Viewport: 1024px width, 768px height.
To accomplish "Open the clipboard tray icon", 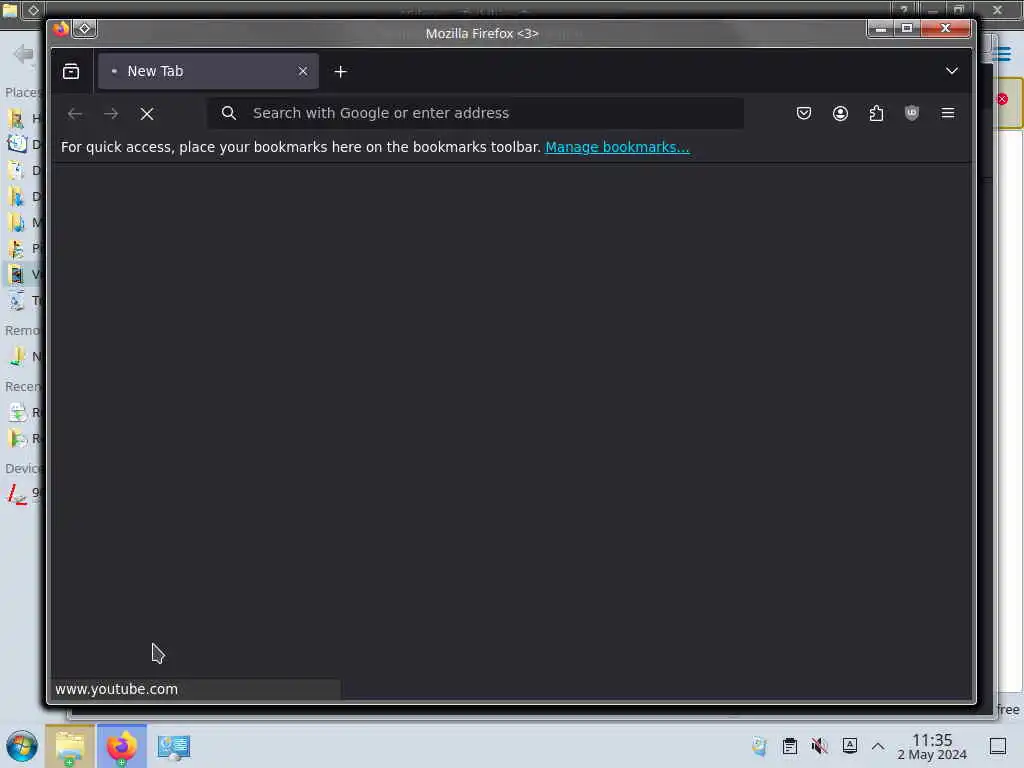I will (x=790, y=746).
